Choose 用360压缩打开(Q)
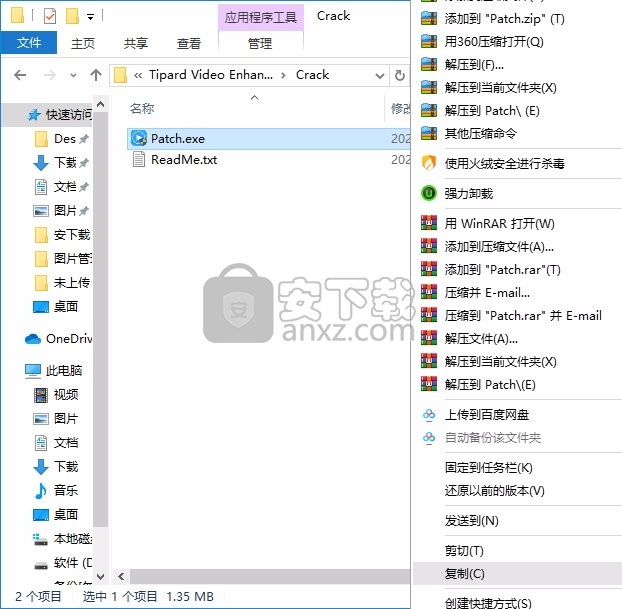This screenshot has height=609, width=622. tap(517, 41)
